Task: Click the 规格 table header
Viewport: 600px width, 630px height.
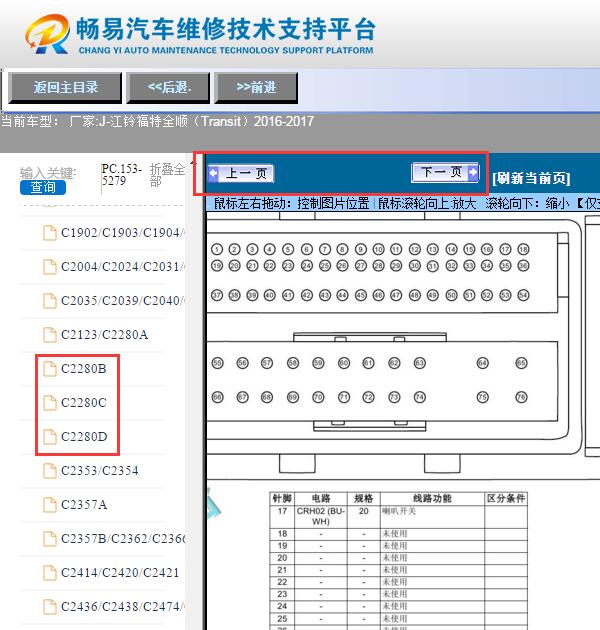Action: 364,499
